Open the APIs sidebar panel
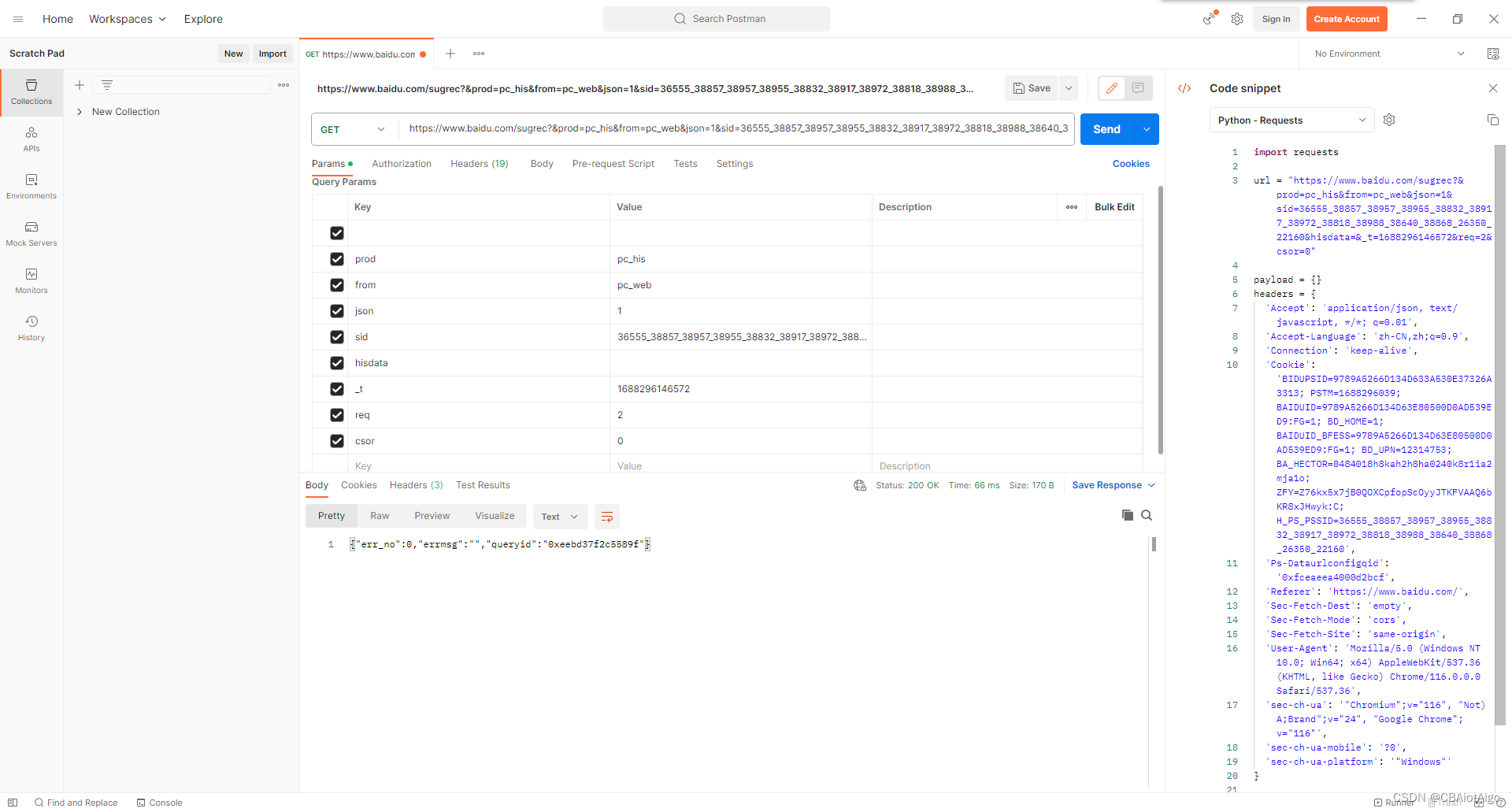Viewport: 1512px width, 812px height. [31, 139]
